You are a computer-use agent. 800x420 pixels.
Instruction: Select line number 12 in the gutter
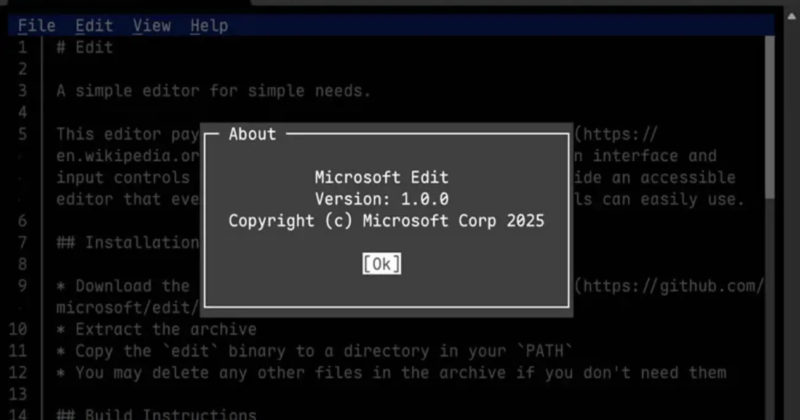tap(20, 373)
